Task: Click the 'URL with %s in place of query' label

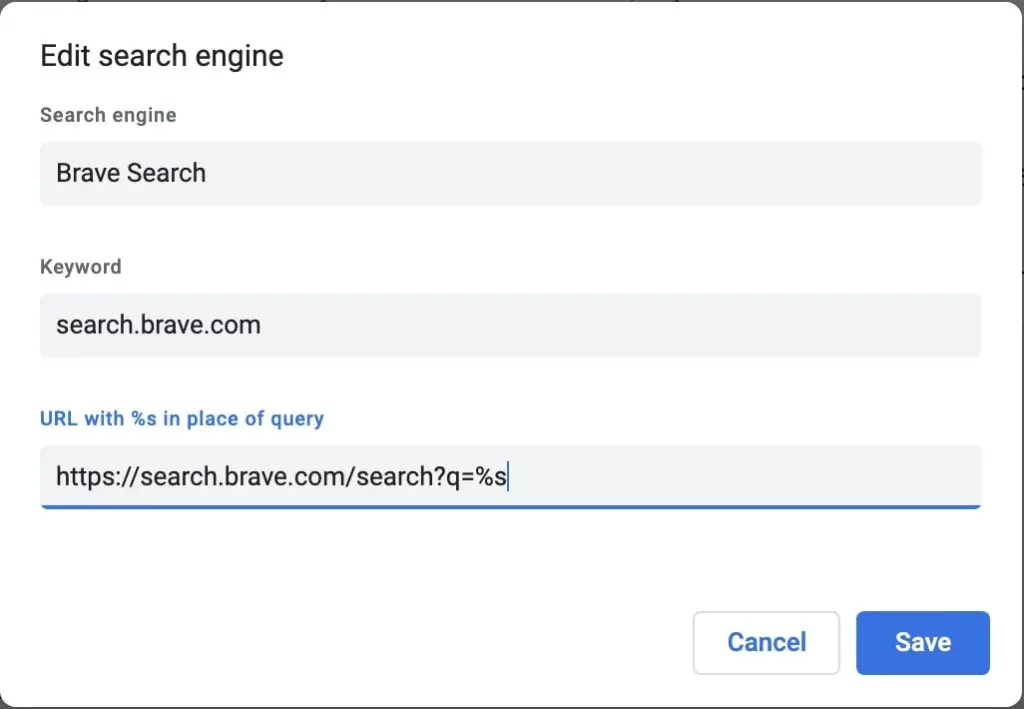Action: [182, 418]
